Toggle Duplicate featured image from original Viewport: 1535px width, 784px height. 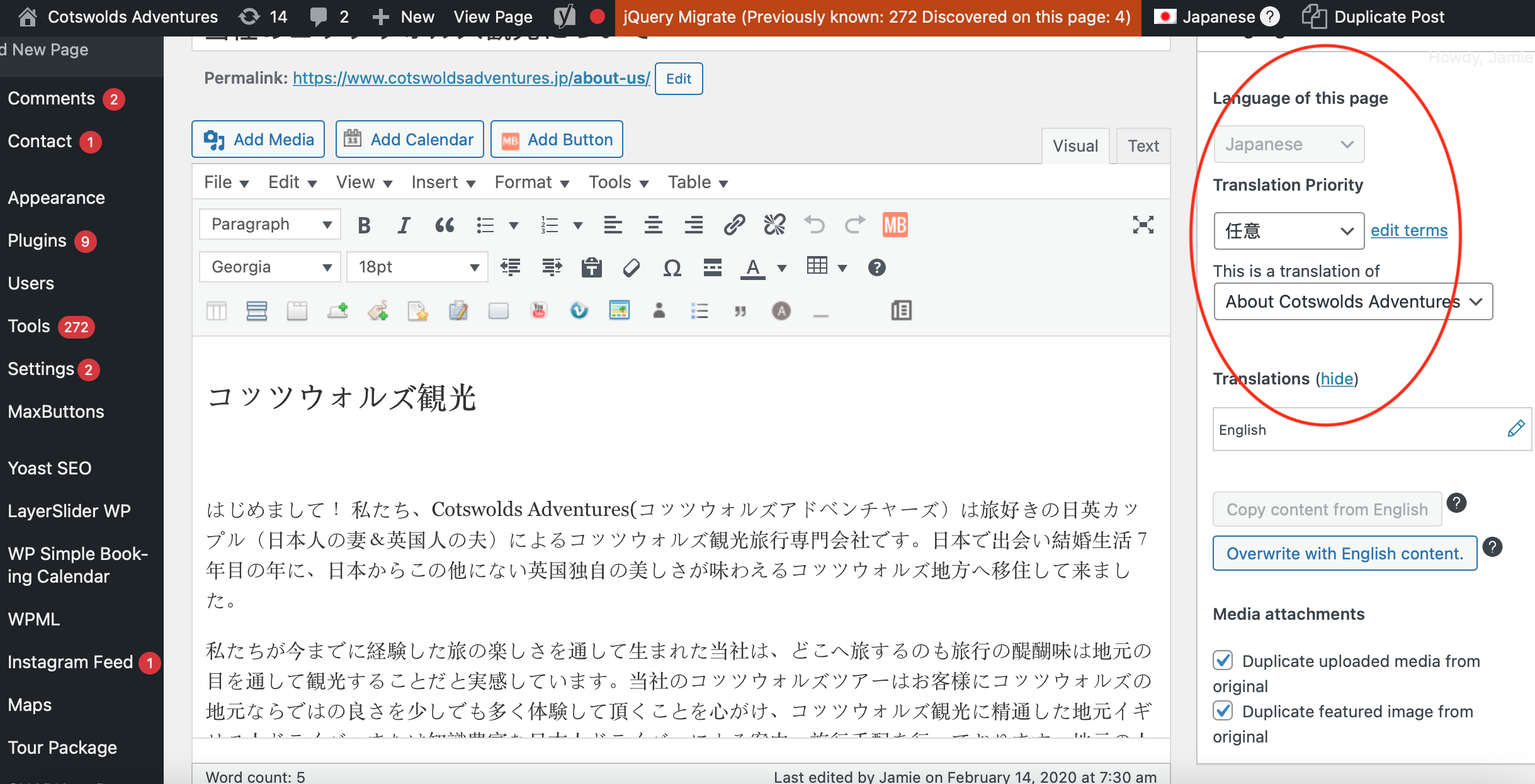point(1223,710)
